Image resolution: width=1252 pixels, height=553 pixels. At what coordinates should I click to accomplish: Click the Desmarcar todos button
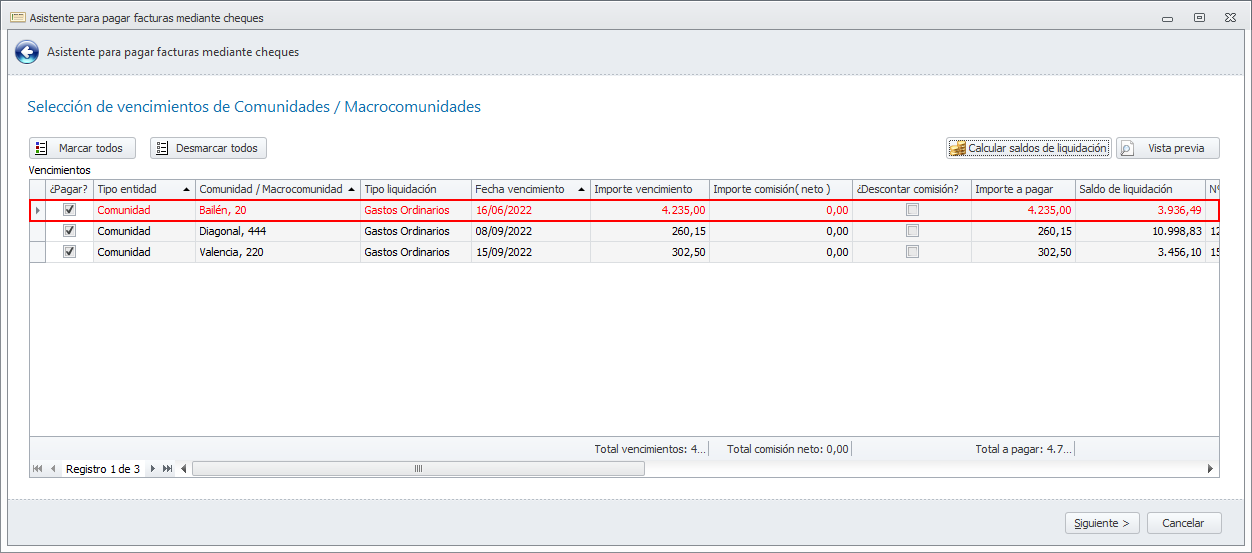click(208, 148)
